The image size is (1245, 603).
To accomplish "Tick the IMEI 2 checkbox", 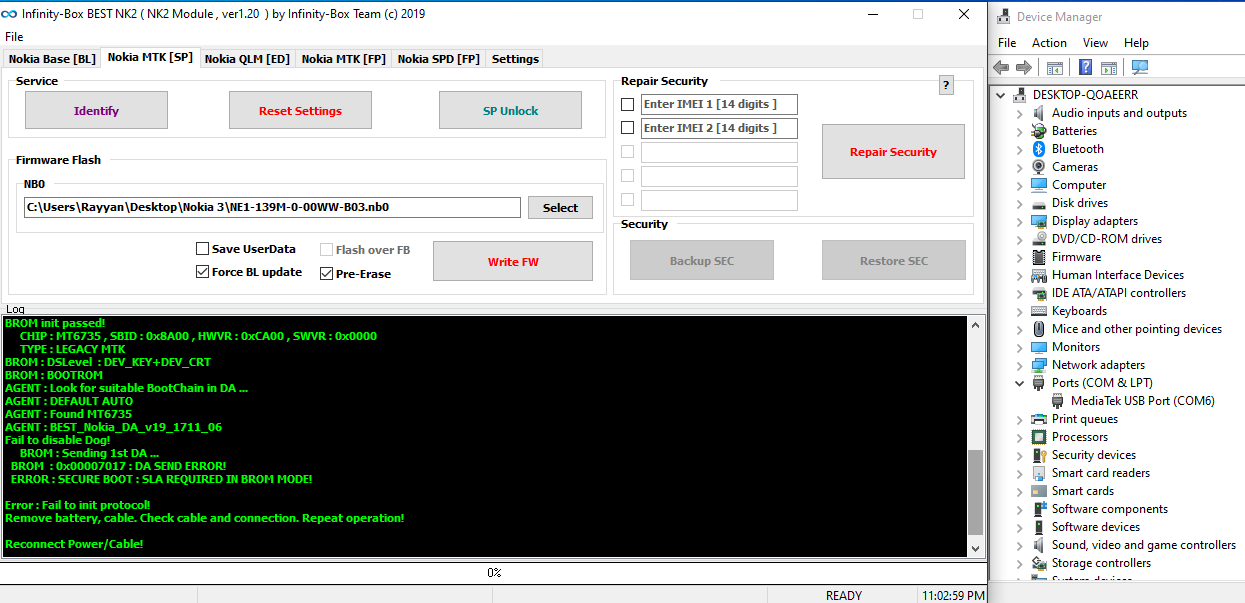I will (x=628, y=128).
